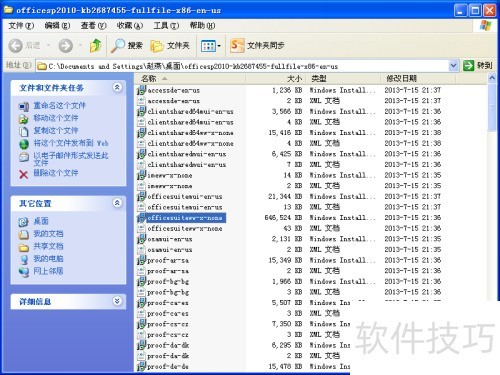This screenshot has height=375, width=500.
Task: Click the scrollbar up arrow in file list
Action: (492, 78)
